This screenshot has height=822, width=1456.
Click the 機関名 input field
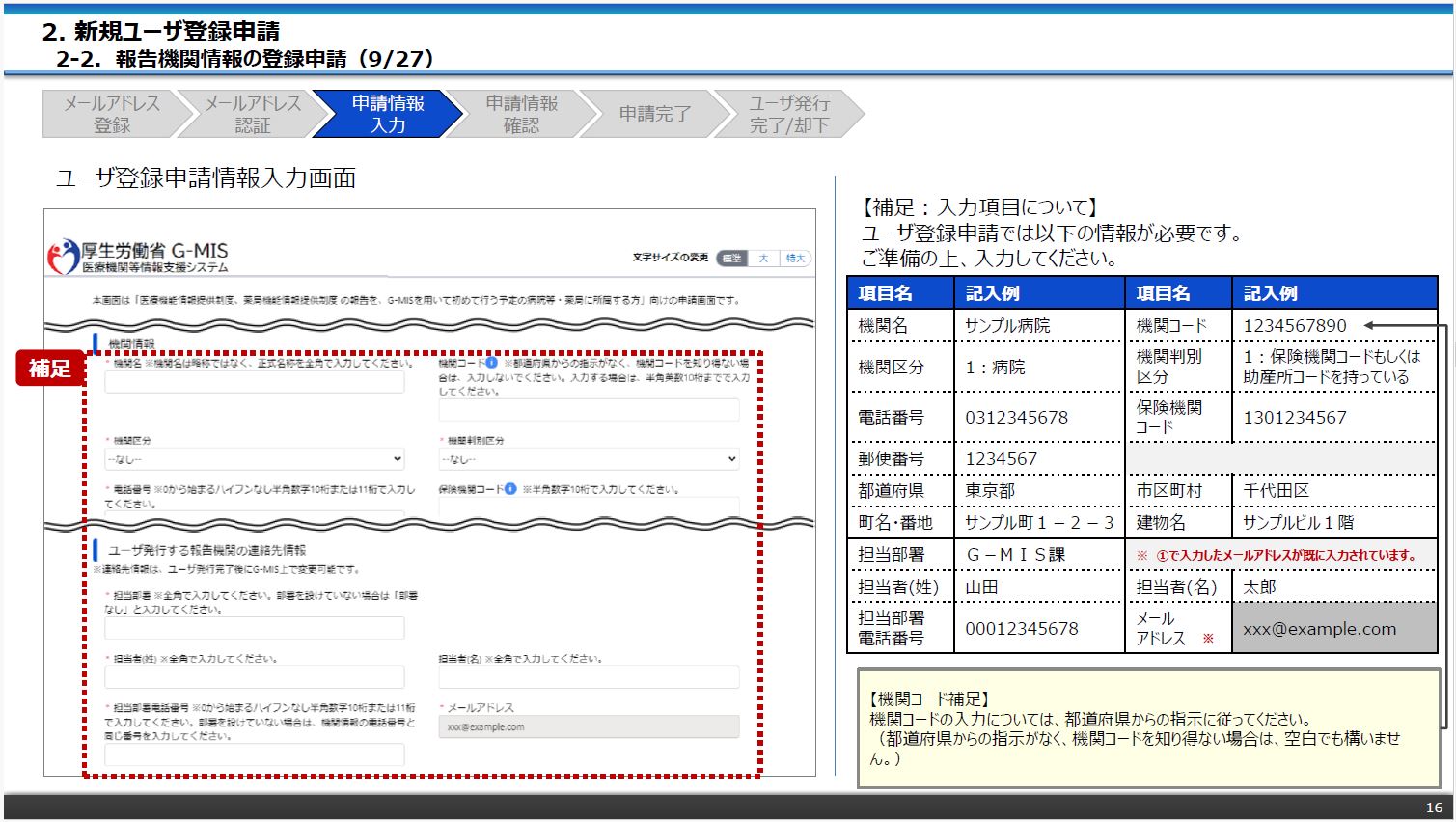[x=255, y=382]
